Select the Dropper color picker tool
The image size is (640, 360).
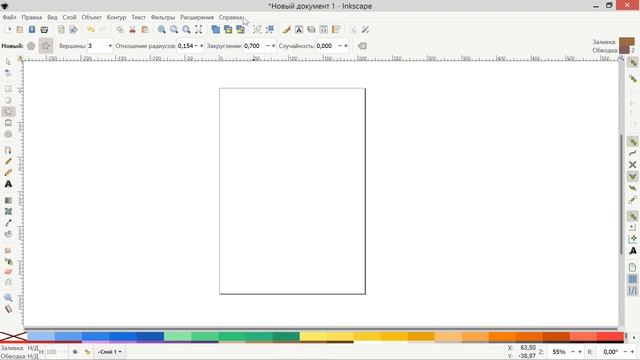point(8,223)
